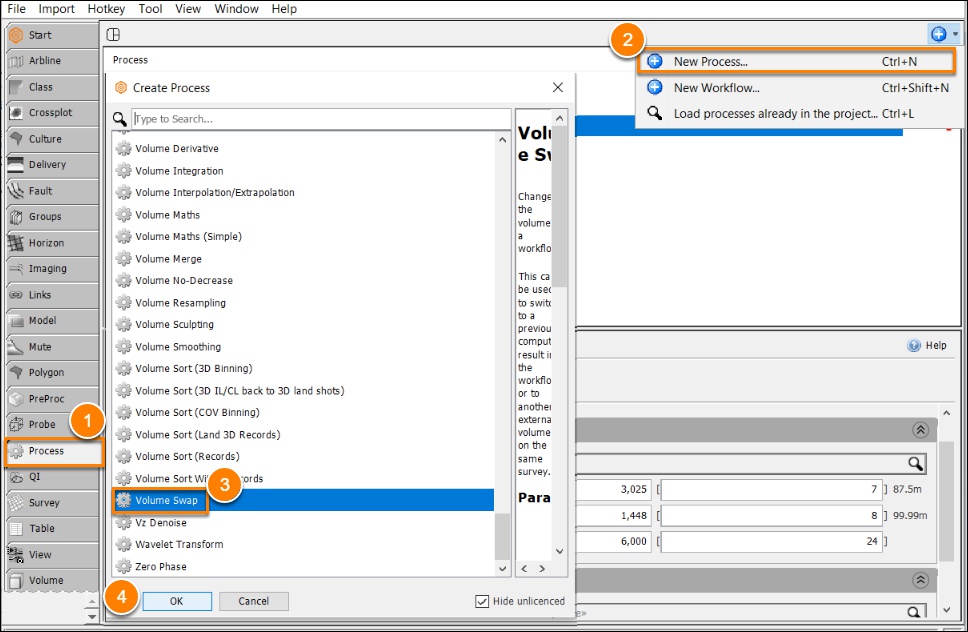Click the Type to Search input field
Viewport: 968px width, 632px height.
click(321, 119)
